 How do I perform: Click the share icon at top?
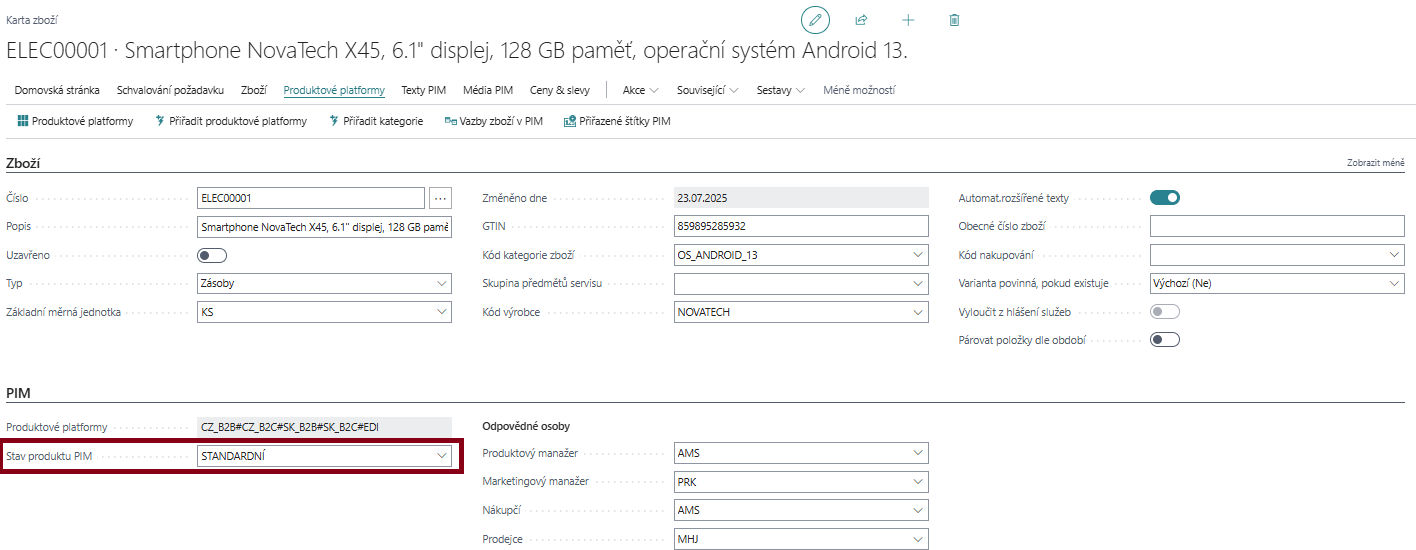tap(861, 20)
